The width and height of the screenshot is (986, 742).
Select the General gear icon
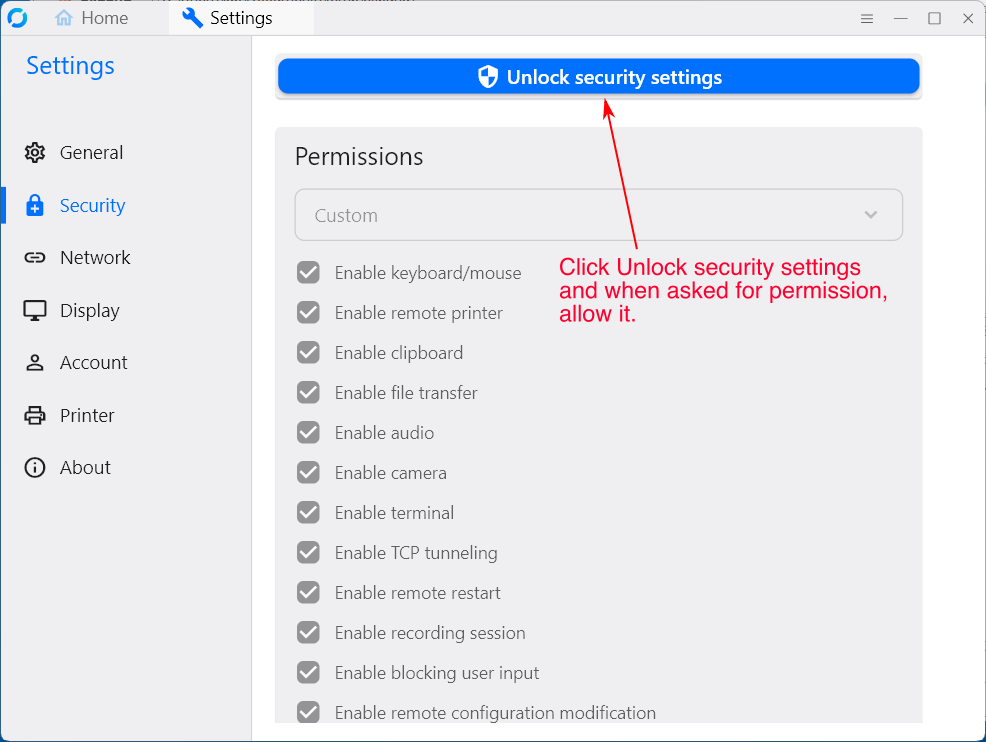(x=35, y=152)
